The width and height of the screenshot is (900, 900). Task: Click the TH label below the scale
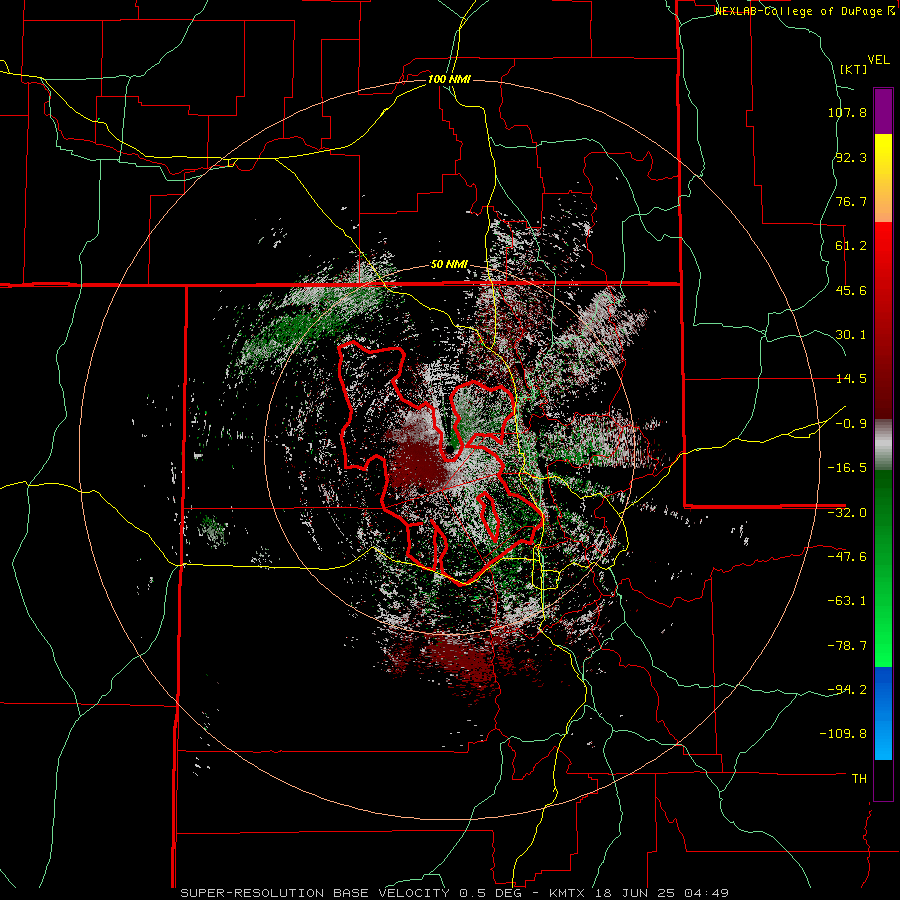(859, 779)
